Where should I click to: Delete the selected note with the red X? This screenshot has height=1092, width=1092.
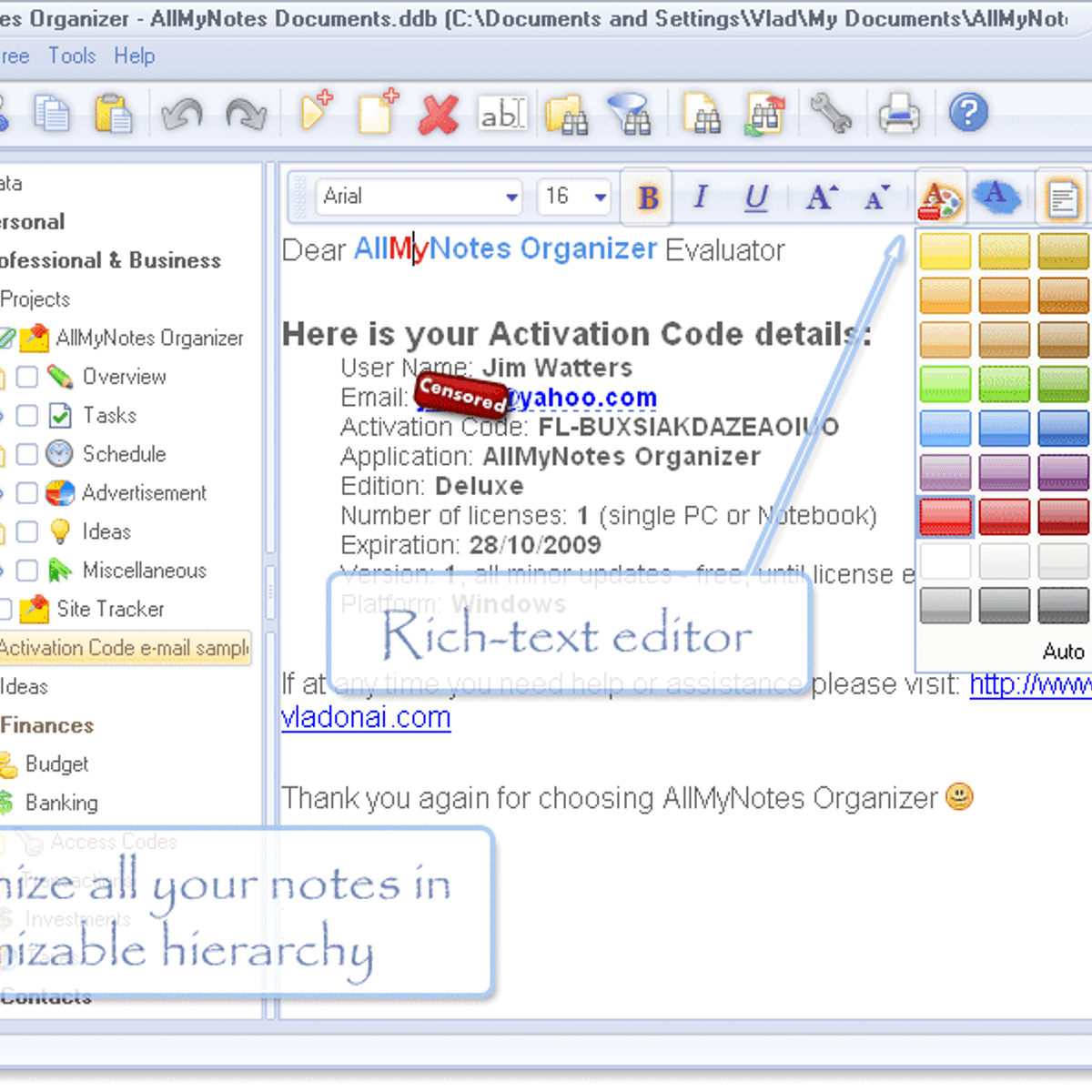pos(439,115)
